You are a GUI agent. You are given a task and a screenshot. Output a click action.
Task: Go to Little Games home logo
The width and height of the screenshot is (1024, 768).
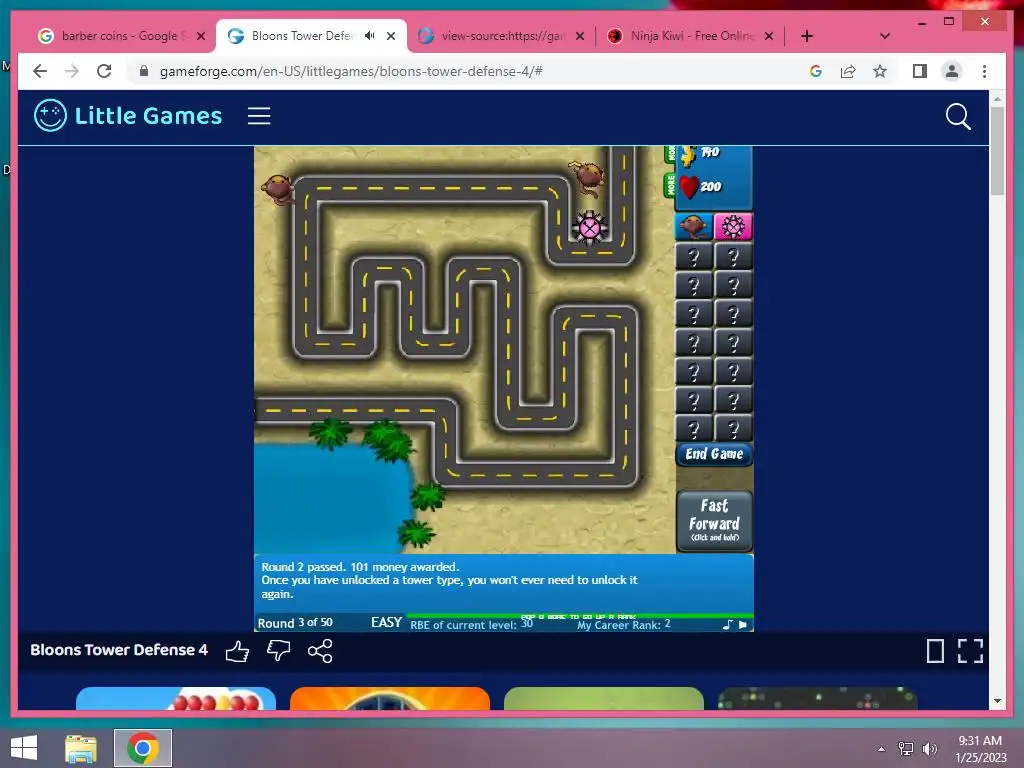128,116
